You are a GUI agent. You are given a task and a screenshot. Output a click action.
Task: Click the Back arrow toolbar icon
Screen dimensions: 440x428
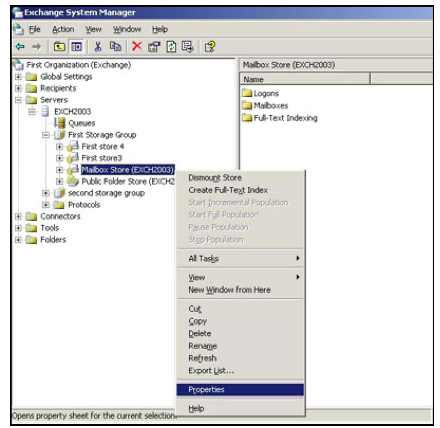[20, 47]
